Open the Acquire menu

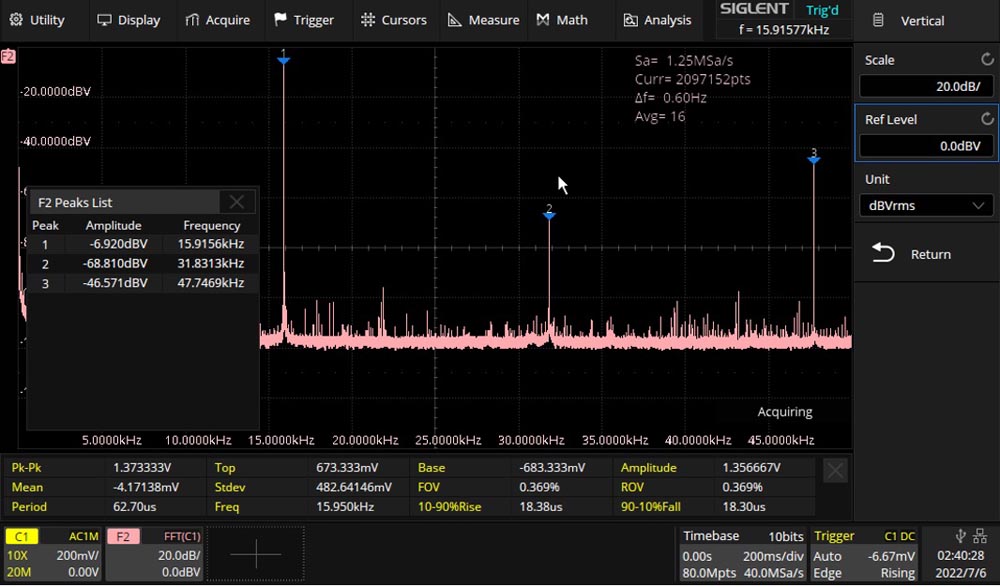(x=217, y=20)
